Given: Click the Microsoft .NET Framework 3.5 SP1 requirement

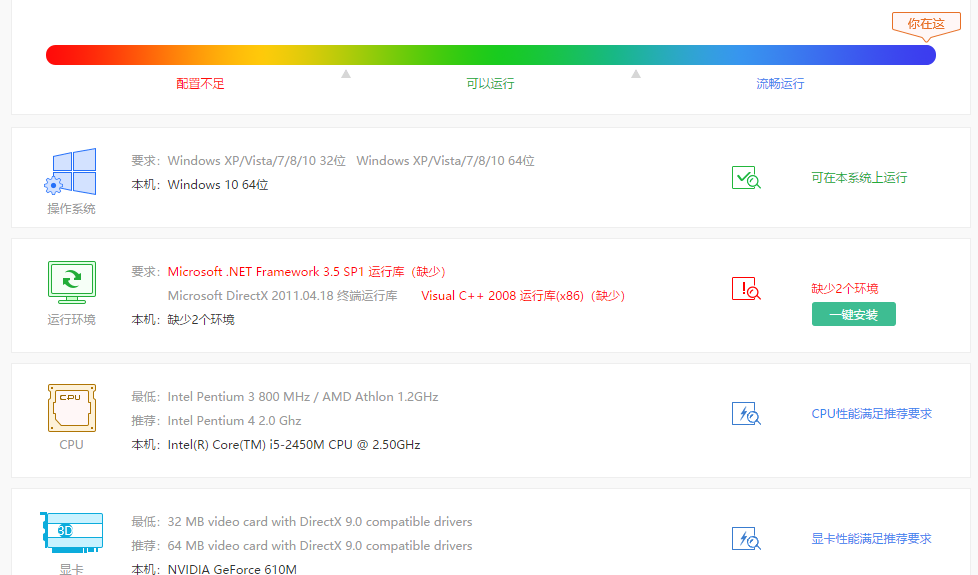Looking at the screenshot, I should [x=307, y=272].
